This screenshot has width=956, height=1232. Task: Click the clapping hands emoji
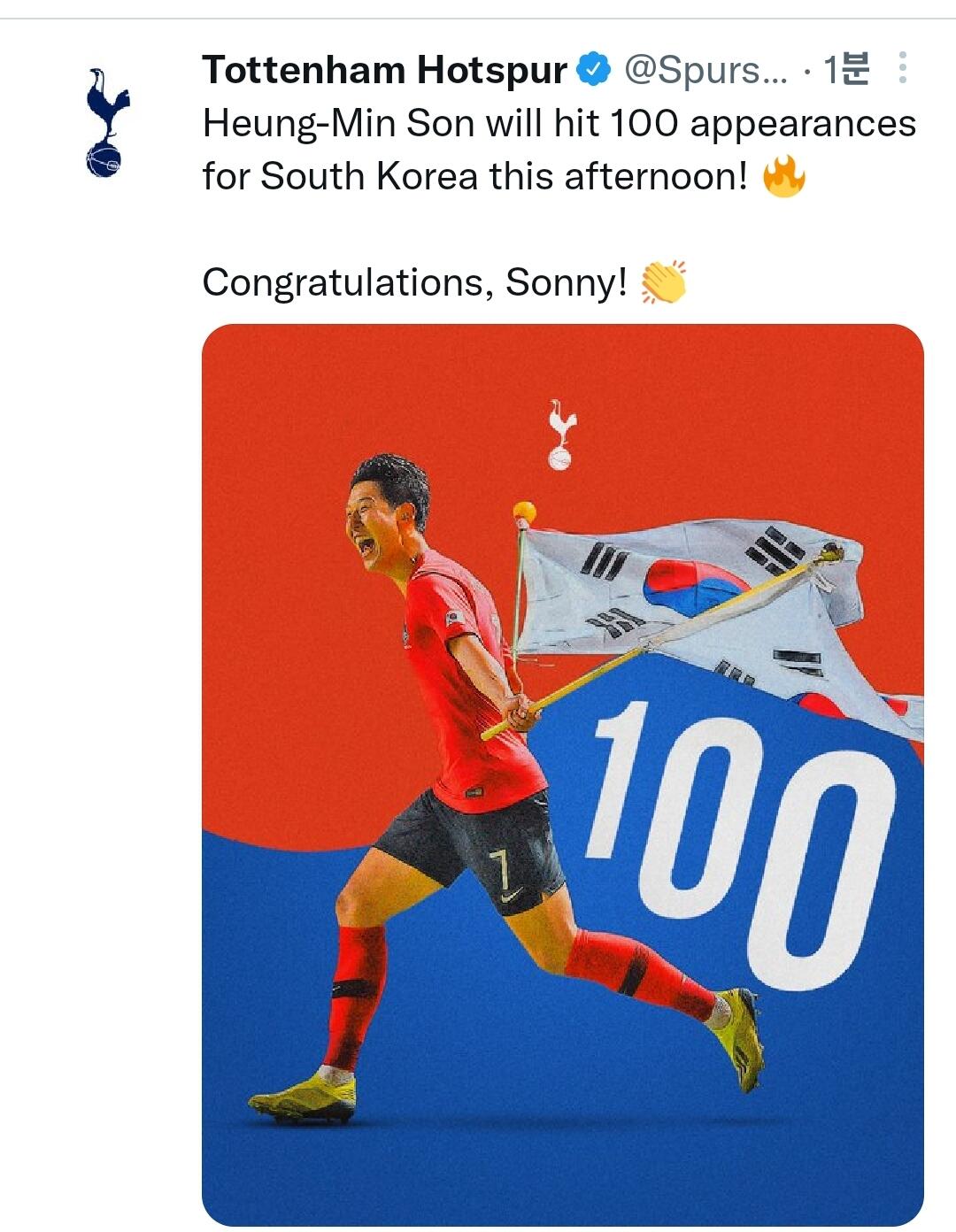click(663, 282)
